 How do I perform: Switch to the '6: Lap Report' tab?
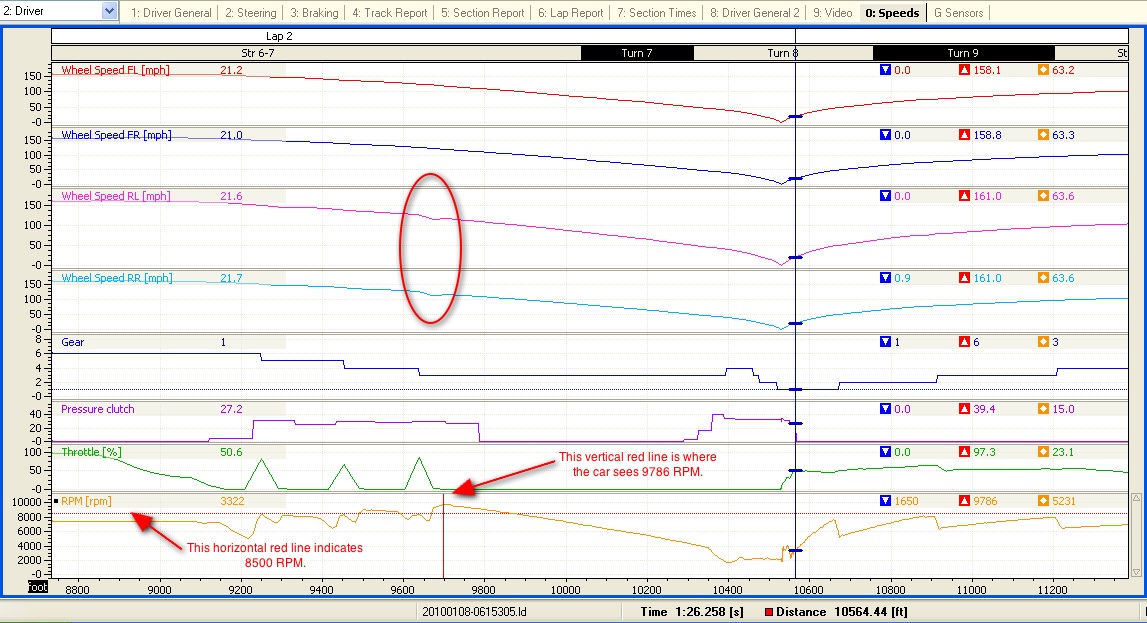[x=571, y=13]
